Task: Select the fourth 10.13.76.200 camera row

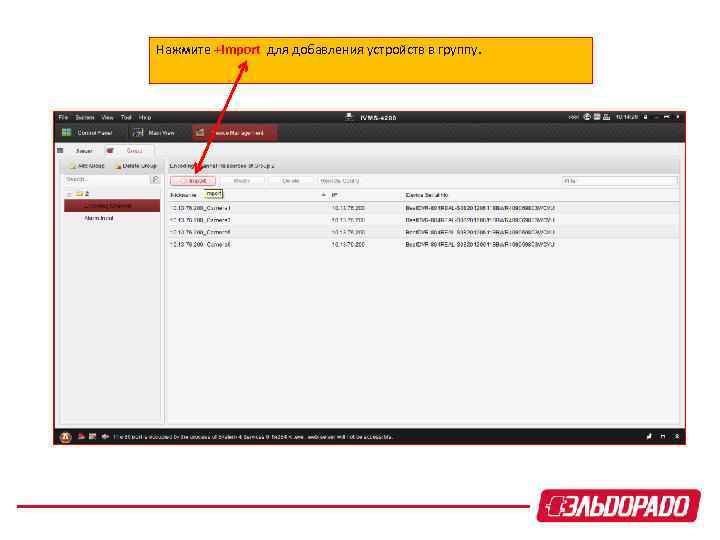Action: pos(423,245)
